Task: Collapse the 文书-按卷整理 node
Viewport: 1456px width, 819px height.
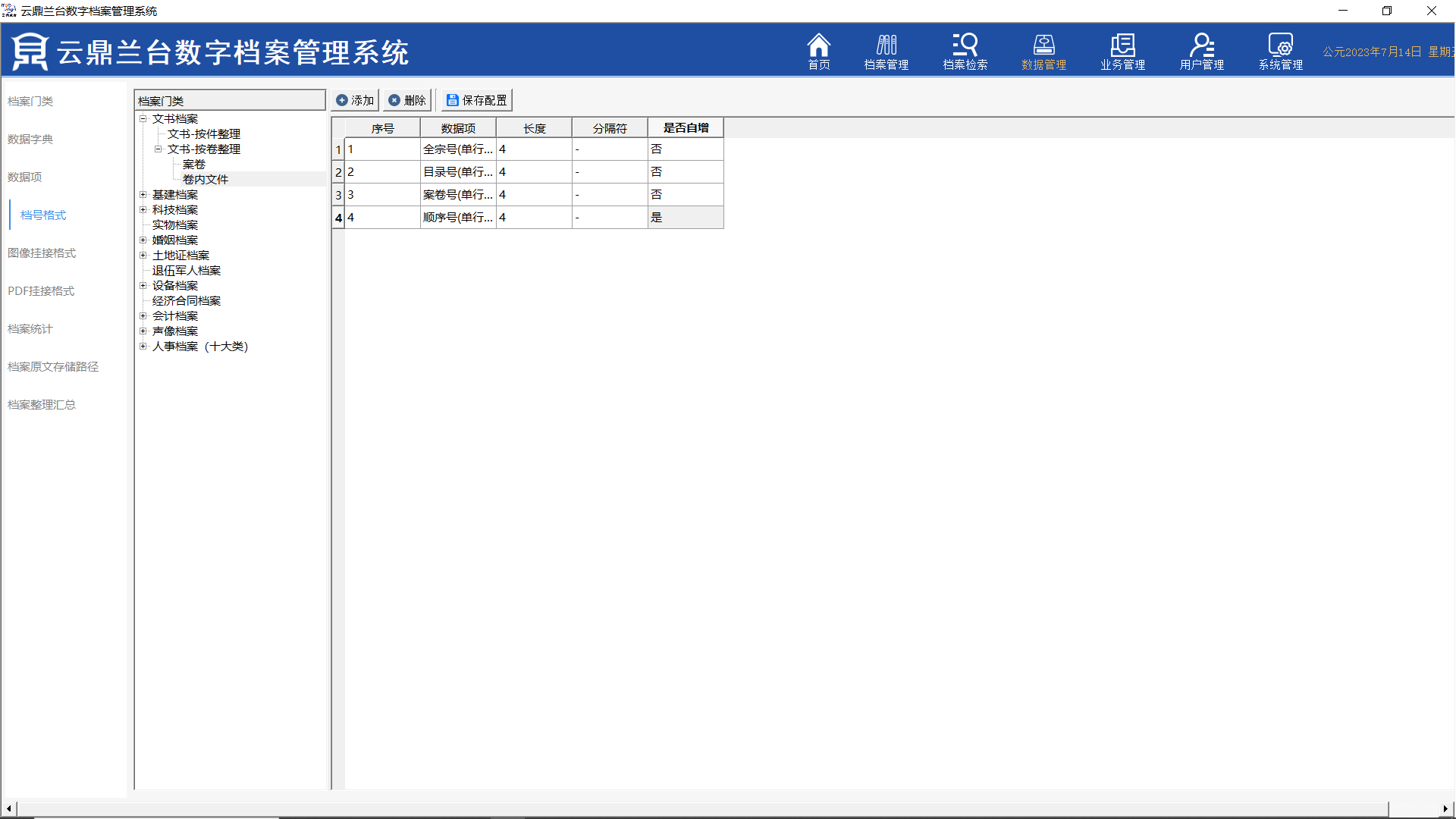Action: 158,149
